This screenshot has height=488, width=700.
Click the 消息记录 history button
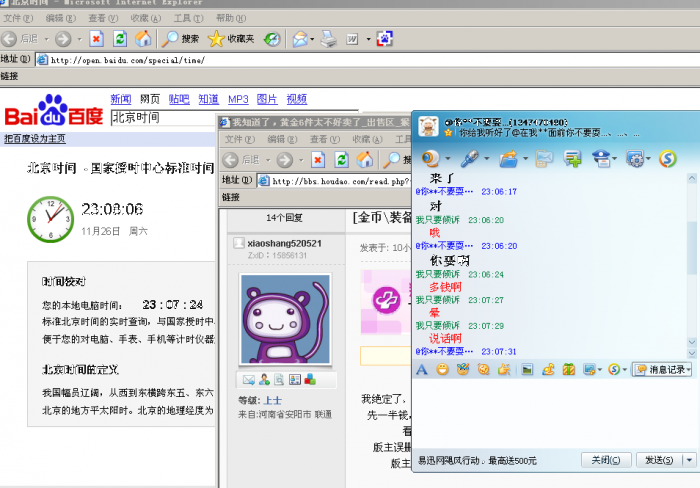tap(661, 369)
